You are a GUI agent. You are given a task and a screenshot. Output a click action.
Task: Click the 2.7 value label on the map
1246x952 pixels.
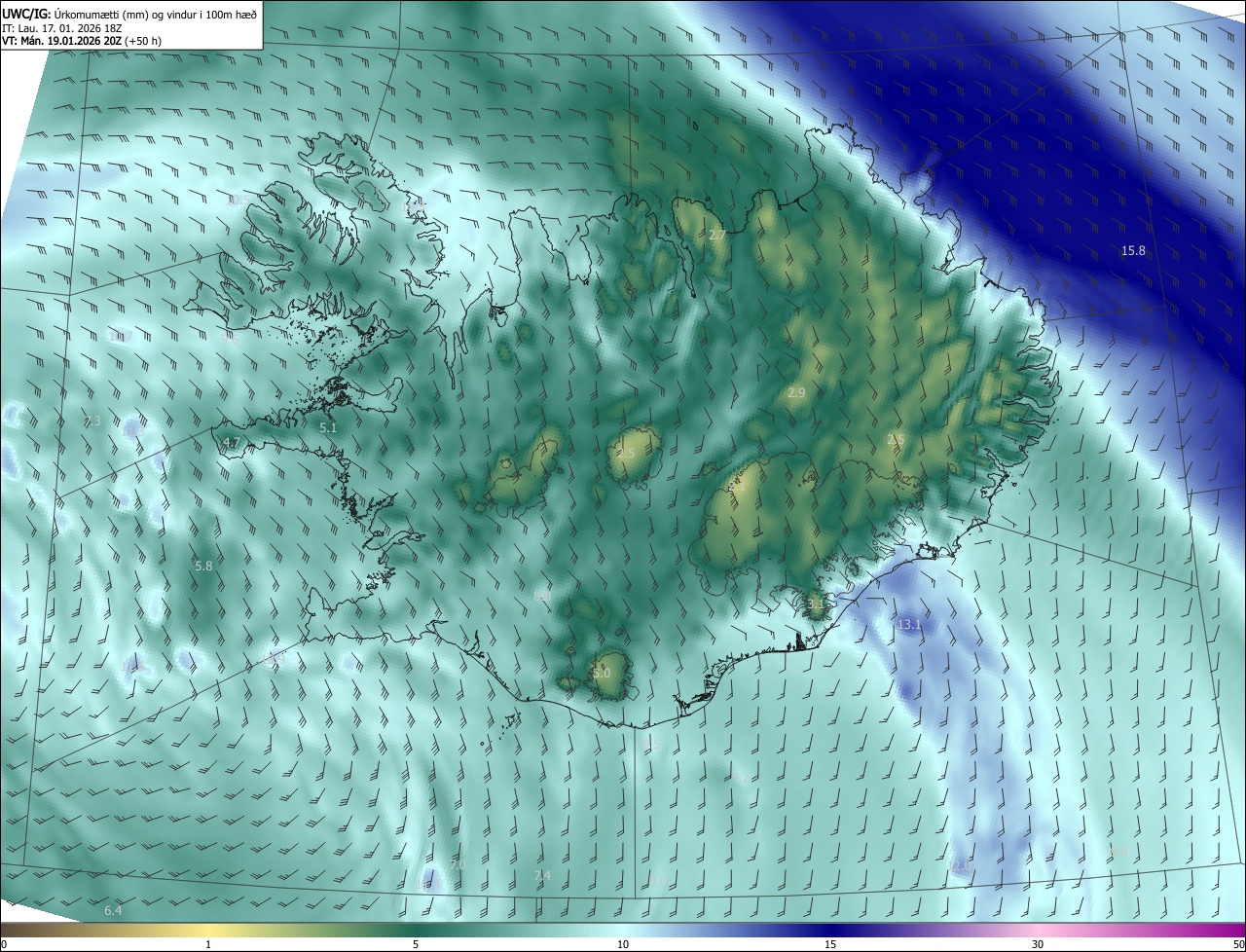(716, 236)
